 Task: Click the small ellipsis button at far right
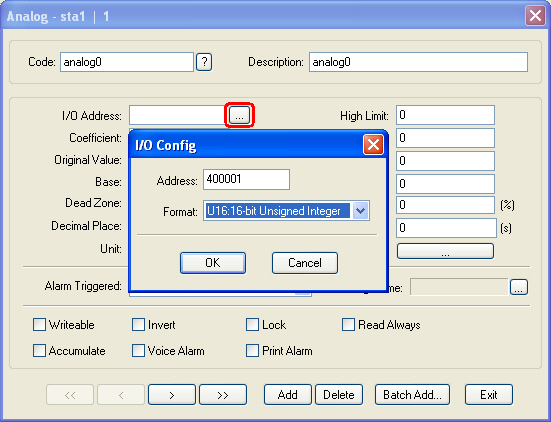(x=519, y=287)
